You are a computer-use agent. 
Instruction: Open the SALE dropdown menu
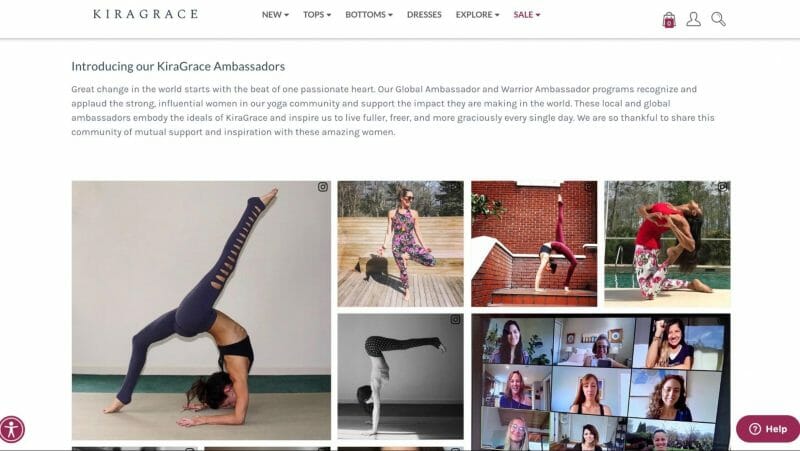click(x=527, y=15)
